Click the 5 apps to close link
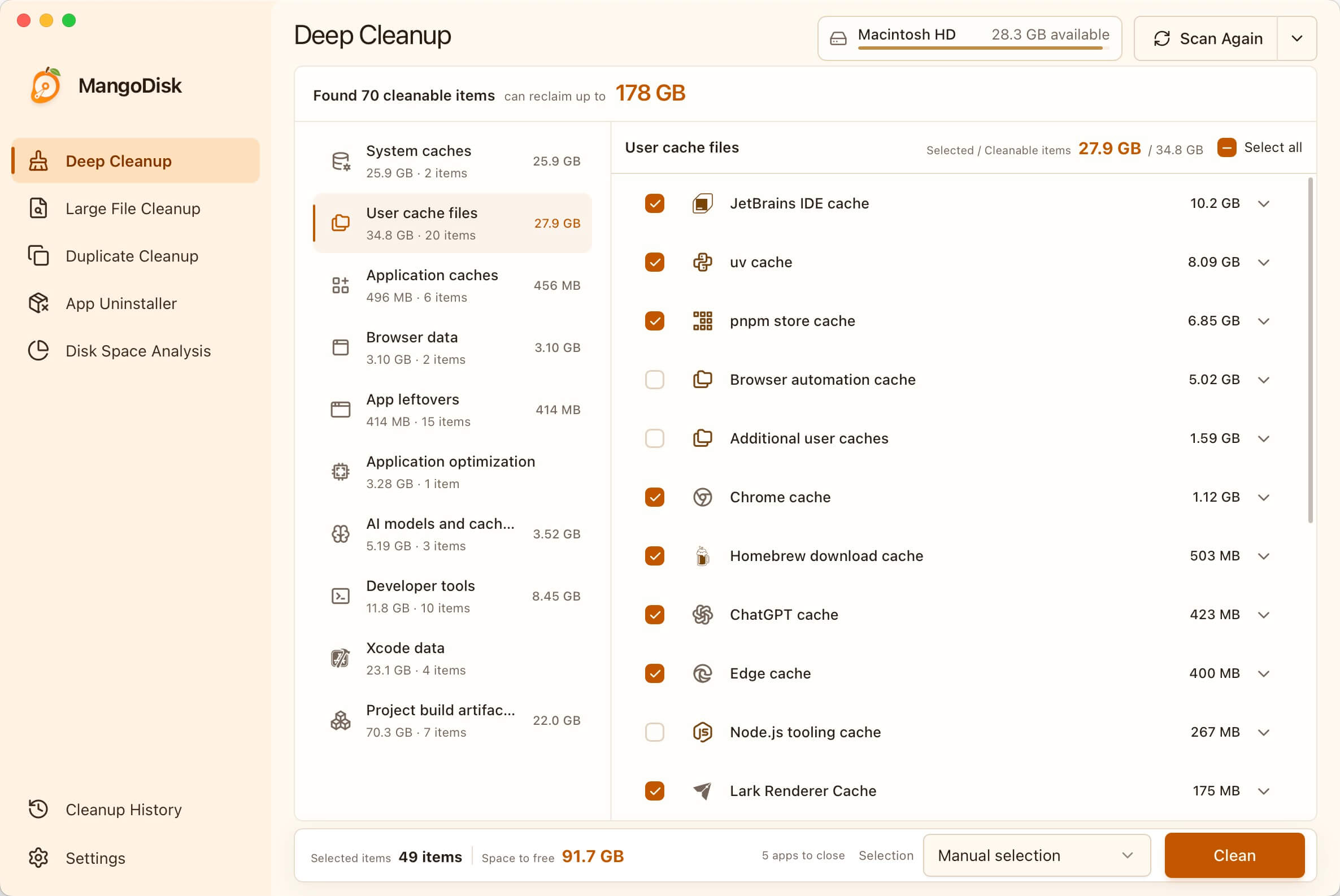 pos(803,855)
